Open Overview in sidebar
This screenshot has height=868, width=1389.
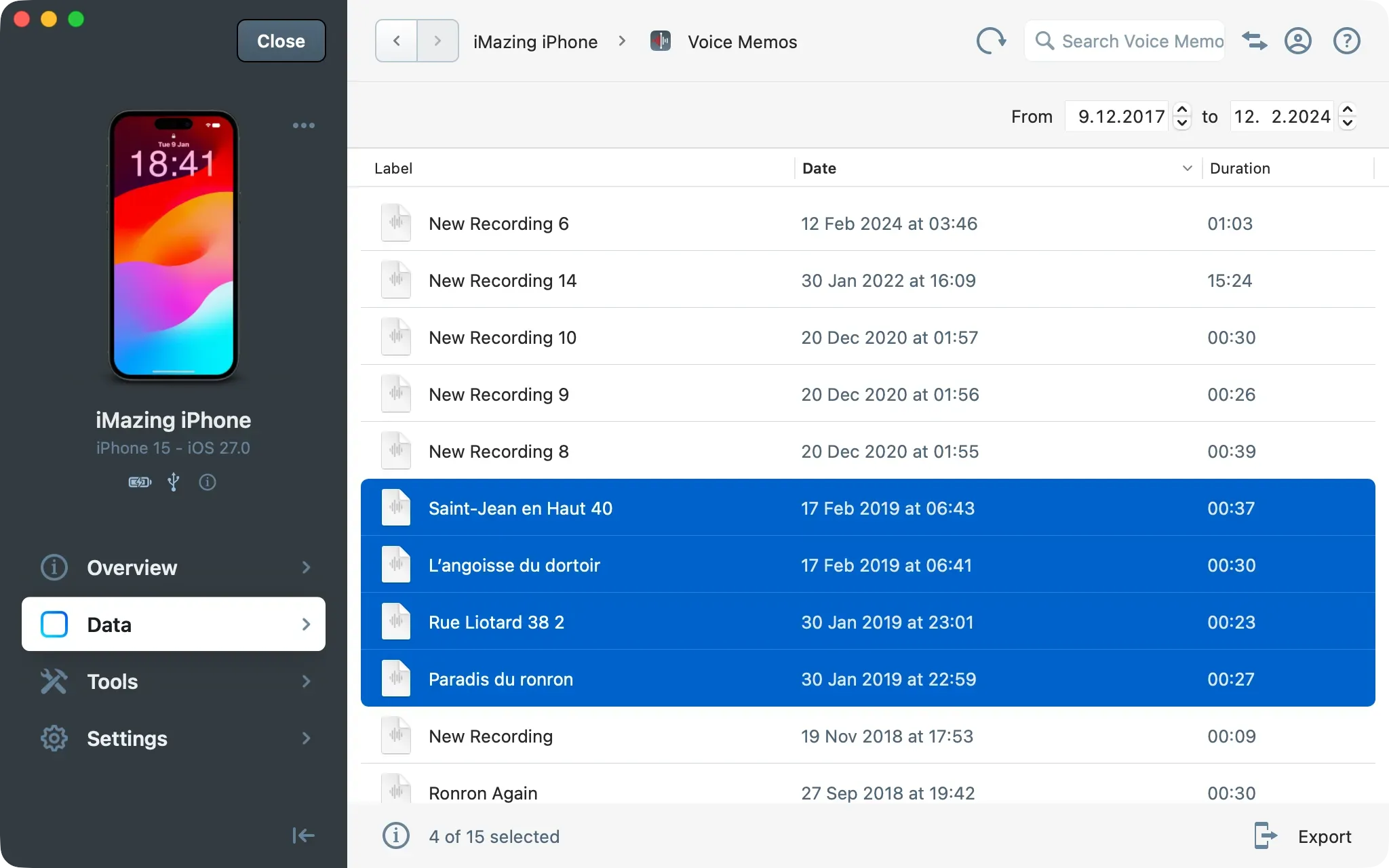[x=174, y=567]
